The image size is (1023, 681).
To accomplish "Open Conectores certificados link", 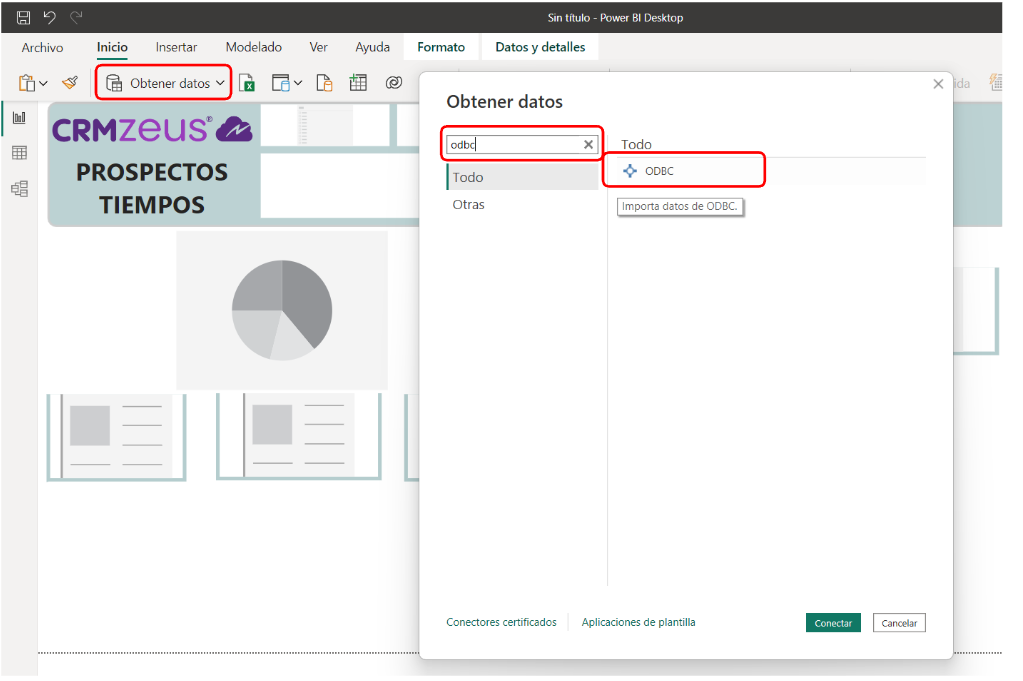I will point(502,622).
